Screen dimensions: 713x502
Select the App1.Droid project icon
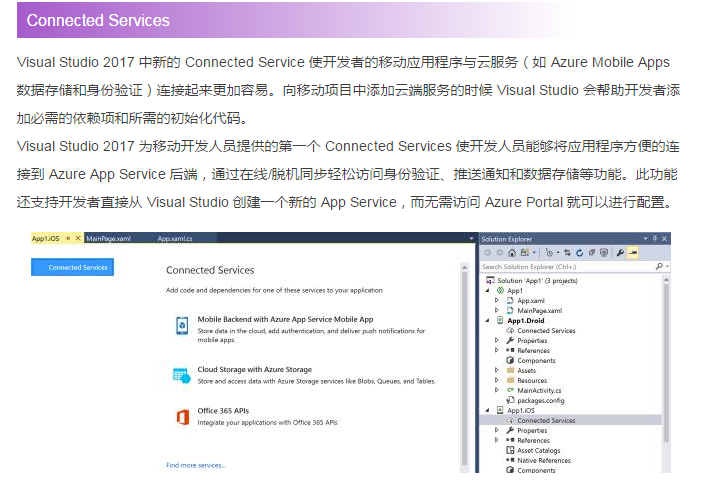coord(500,321)
